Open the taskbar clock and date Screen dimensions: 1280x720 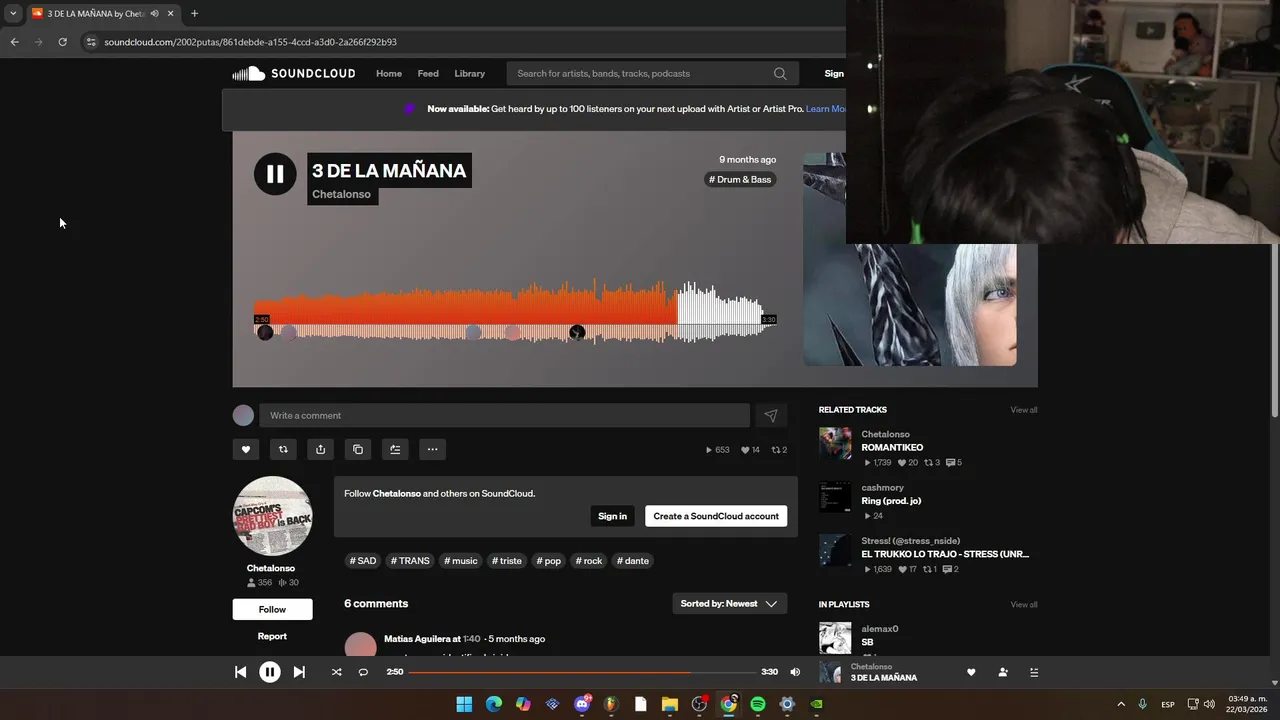1247,704
